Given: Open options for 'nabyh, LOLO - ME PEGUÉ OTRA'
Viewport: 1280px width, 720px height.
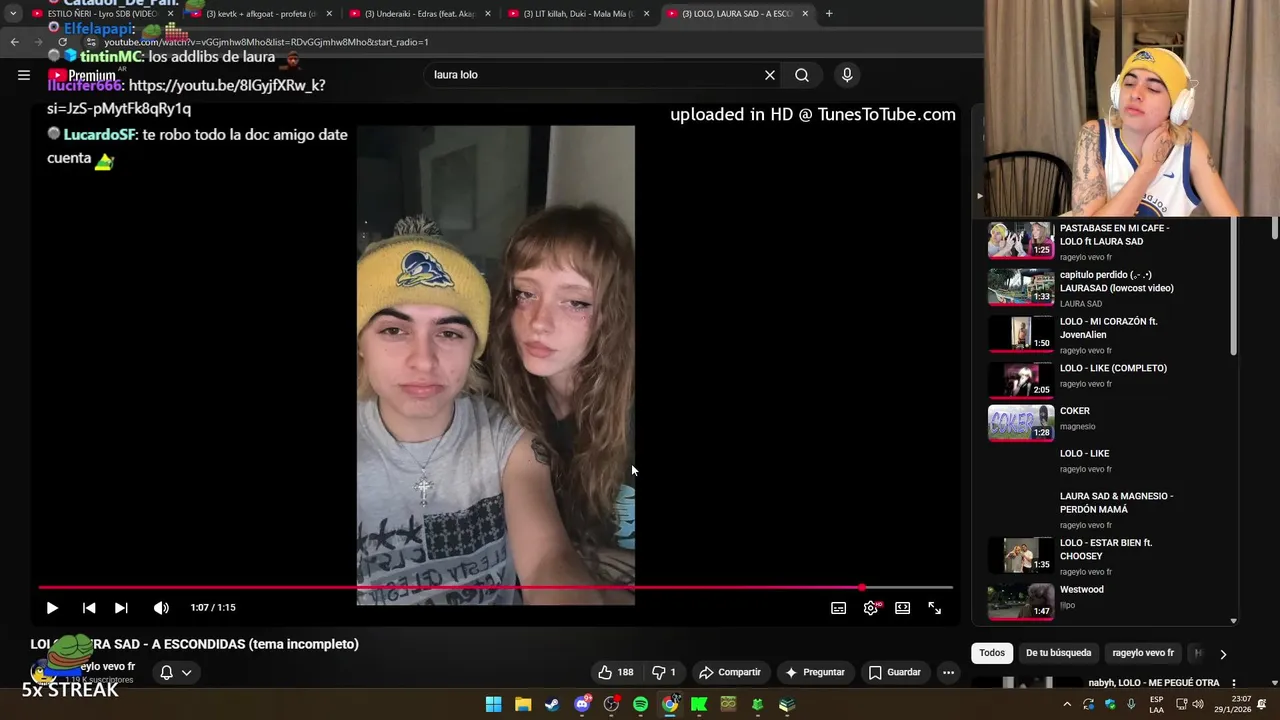Looking at the screenshot, I should coord(1233,684).
